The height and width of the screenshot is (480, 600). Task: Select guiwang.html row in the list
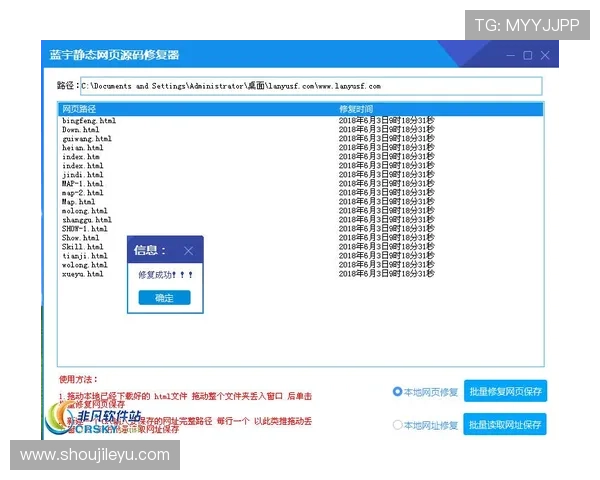click(86, 138)
